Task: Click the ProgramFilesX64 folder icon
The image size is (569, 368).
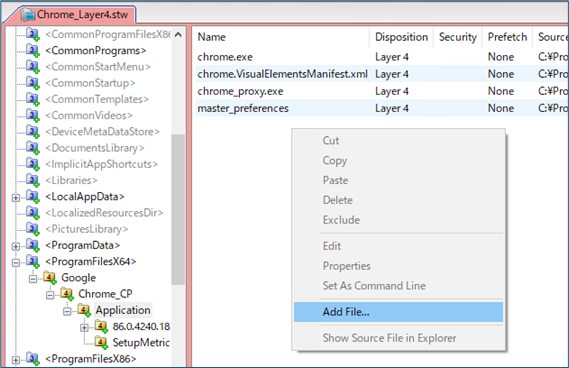Action: (x=33, y=262)
